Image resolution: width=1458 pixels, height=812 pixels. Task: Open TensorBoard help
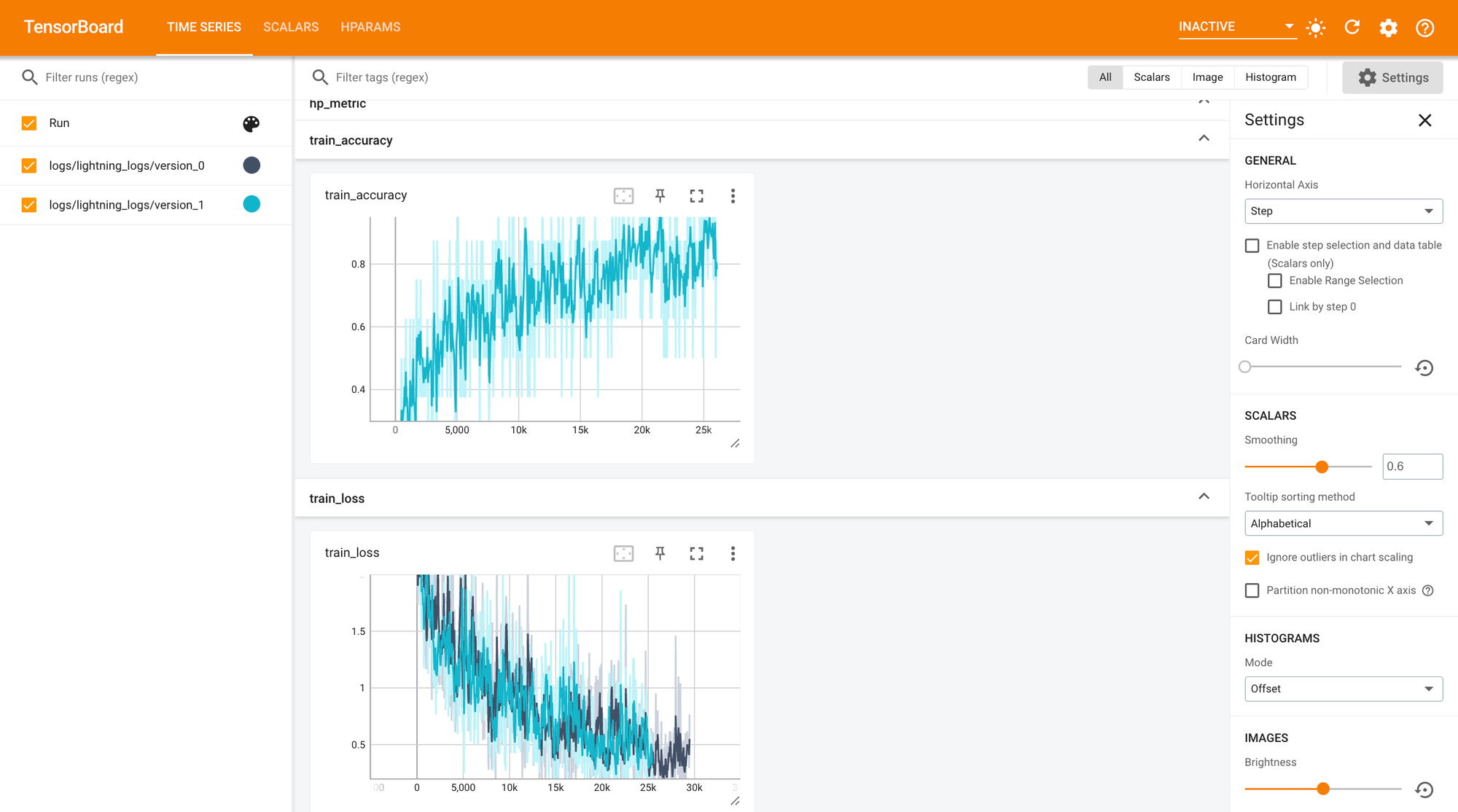pyautogui.click(x=1424, y=27)
